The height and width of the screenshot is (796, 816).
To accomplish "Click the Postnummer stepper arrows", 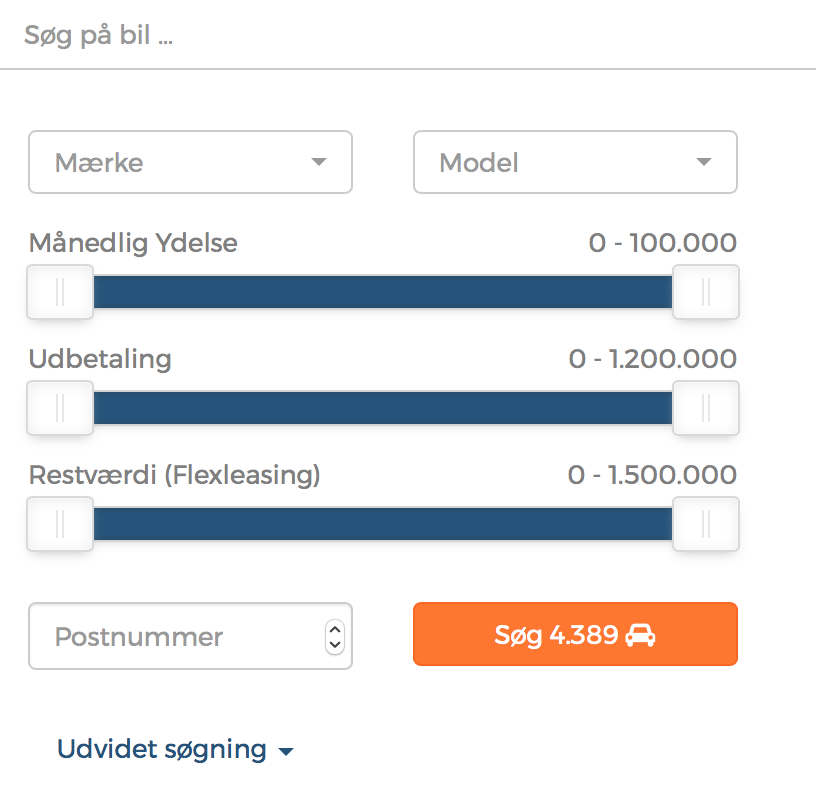I will (335, 636).
